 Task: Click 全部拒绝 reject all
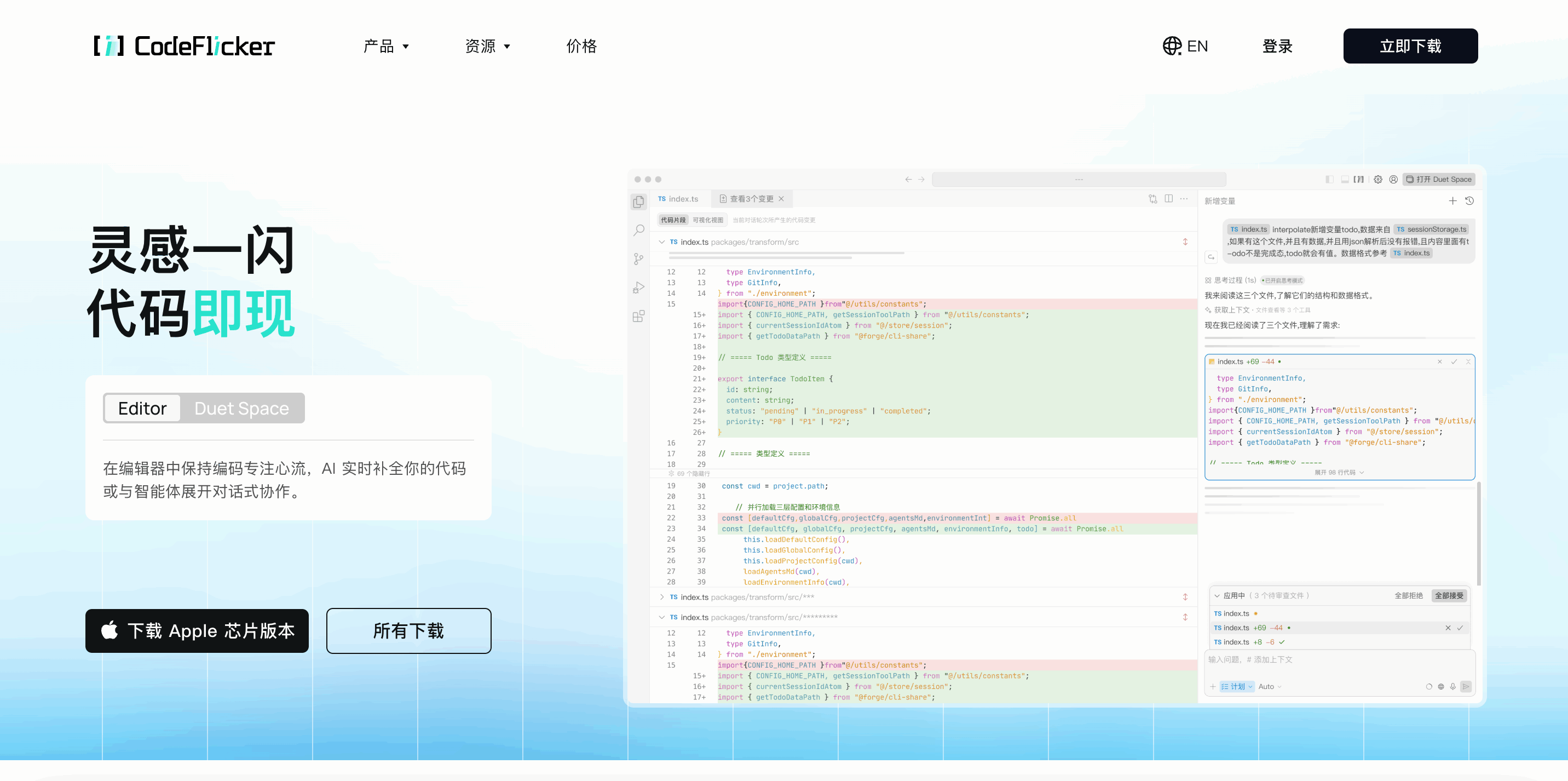1409,595
